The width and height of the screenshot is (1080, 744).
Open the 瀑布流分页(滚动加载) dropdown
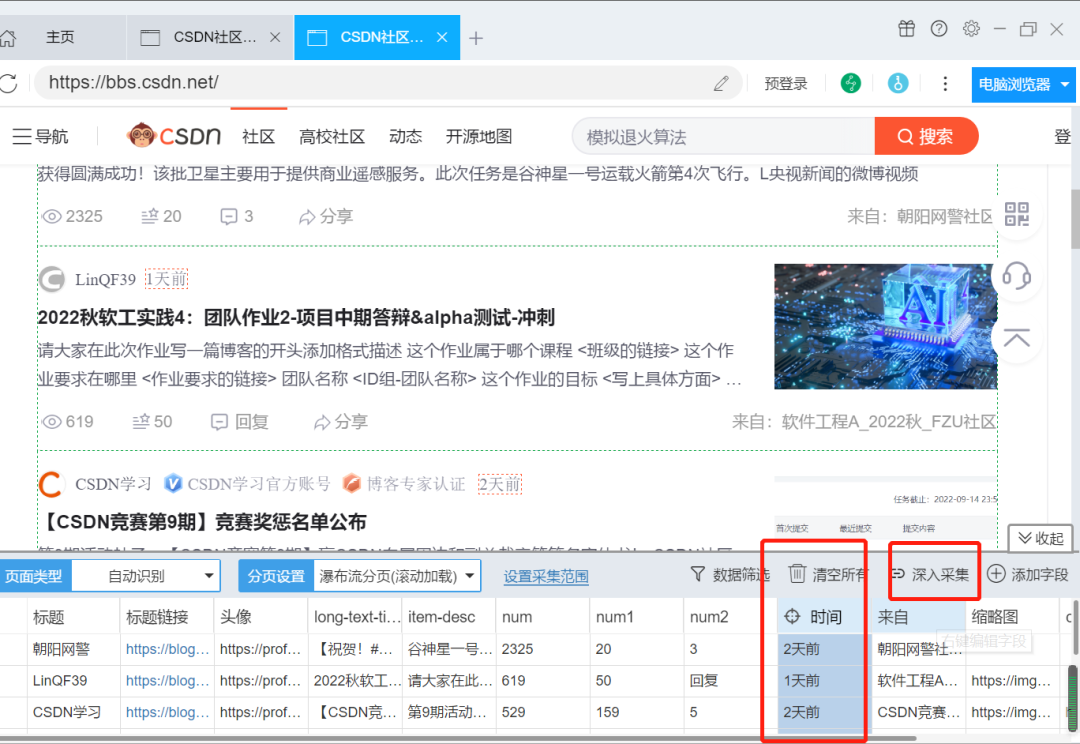tap(397, 576)
